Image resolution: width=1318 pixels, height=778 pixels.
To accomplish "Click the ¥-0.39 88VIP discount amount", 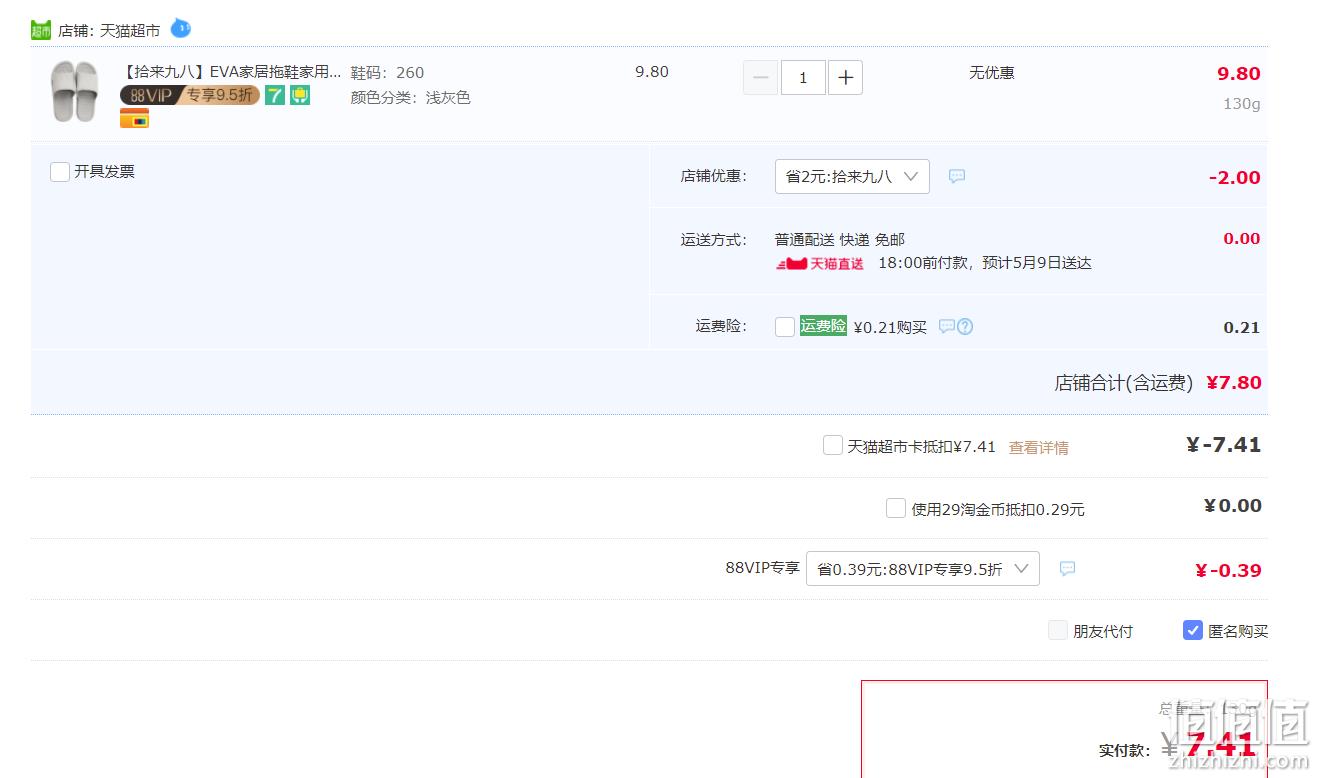I will coord(1228,570).
